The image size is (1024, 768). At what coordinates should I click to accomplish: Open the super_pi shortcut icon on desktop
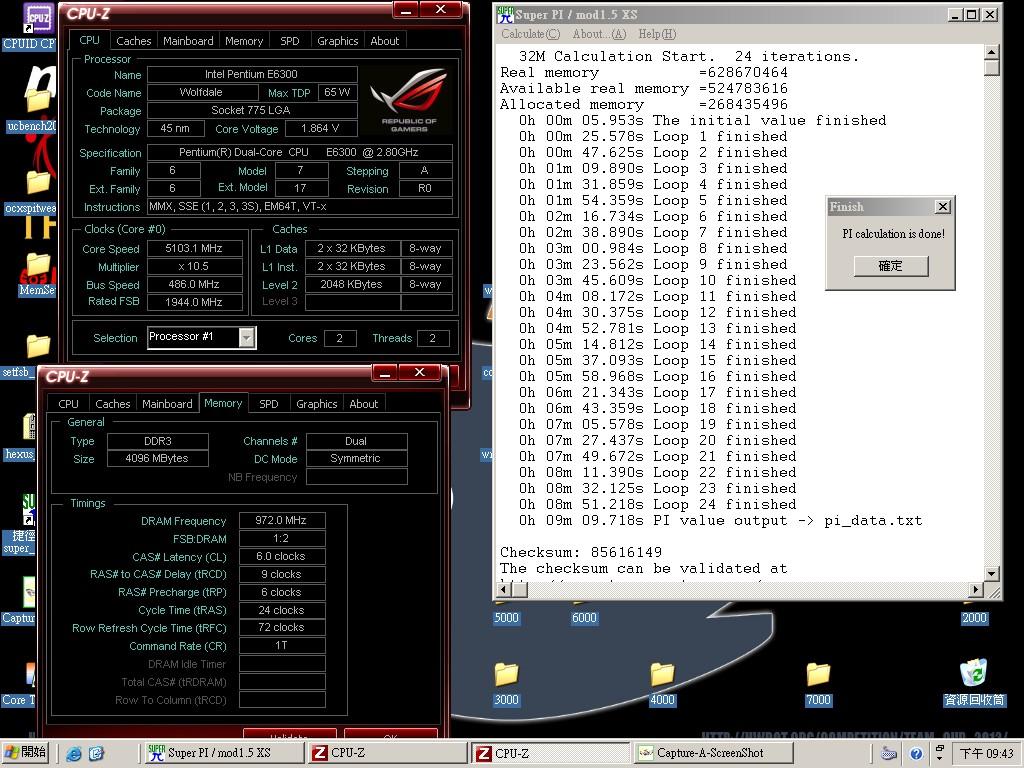click(29, 510)
